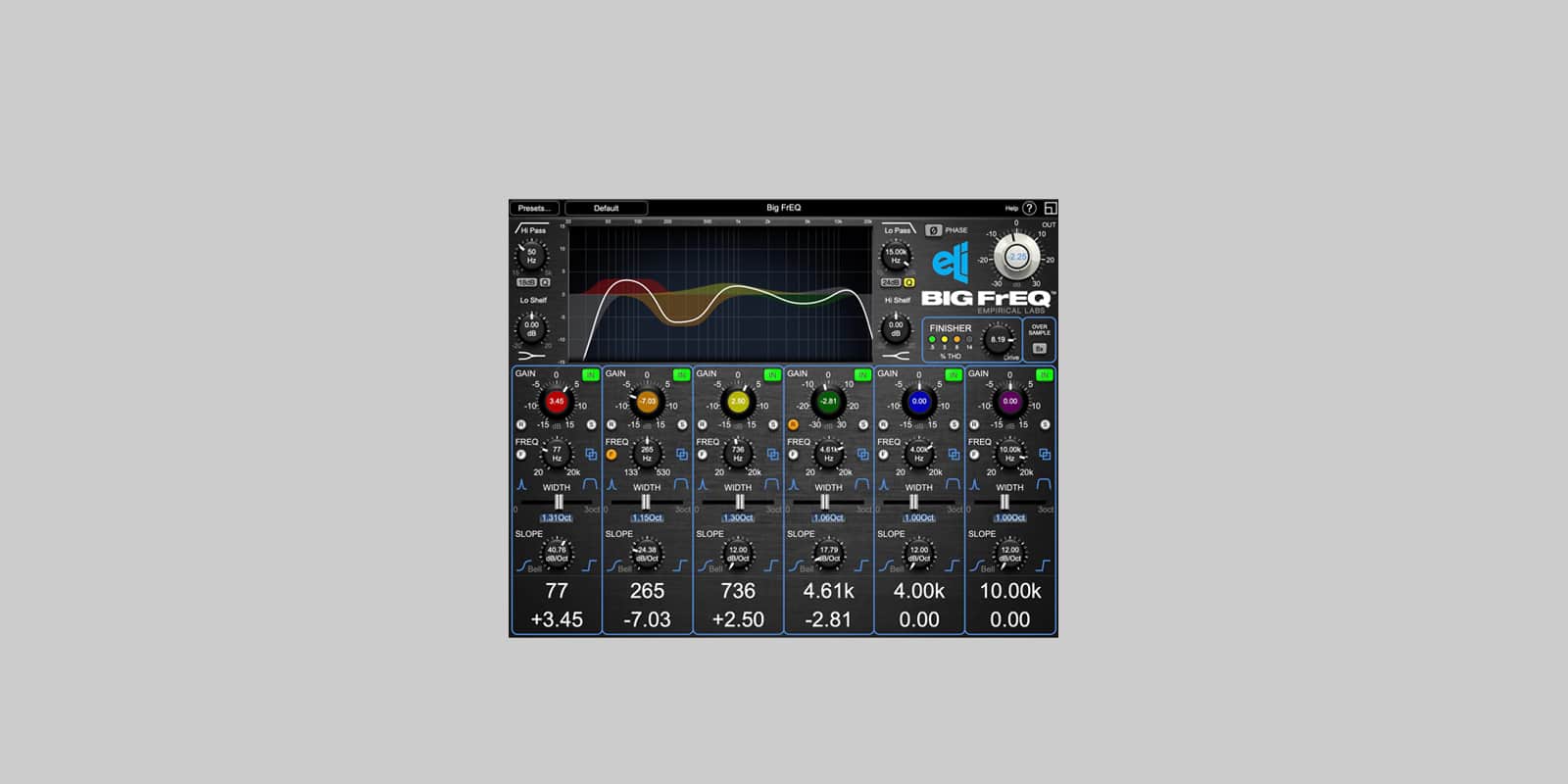Toggle the yellow Lo Pass Q button
Screen dimensions: 1568x784
click(x=909, y=282)
